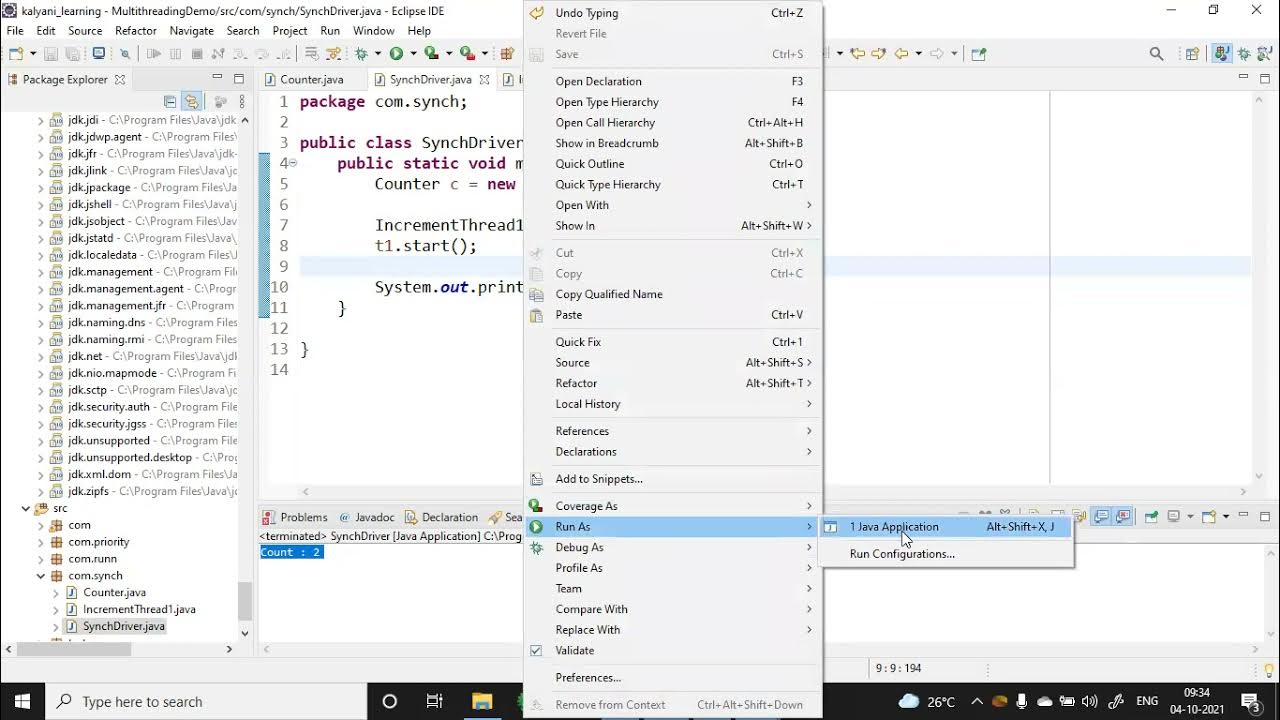Image resolution: width=1280 pixels, height=720 pixels.
Task: Toggle Show Console on Standard Out
Action: [x=1101, y=517]
